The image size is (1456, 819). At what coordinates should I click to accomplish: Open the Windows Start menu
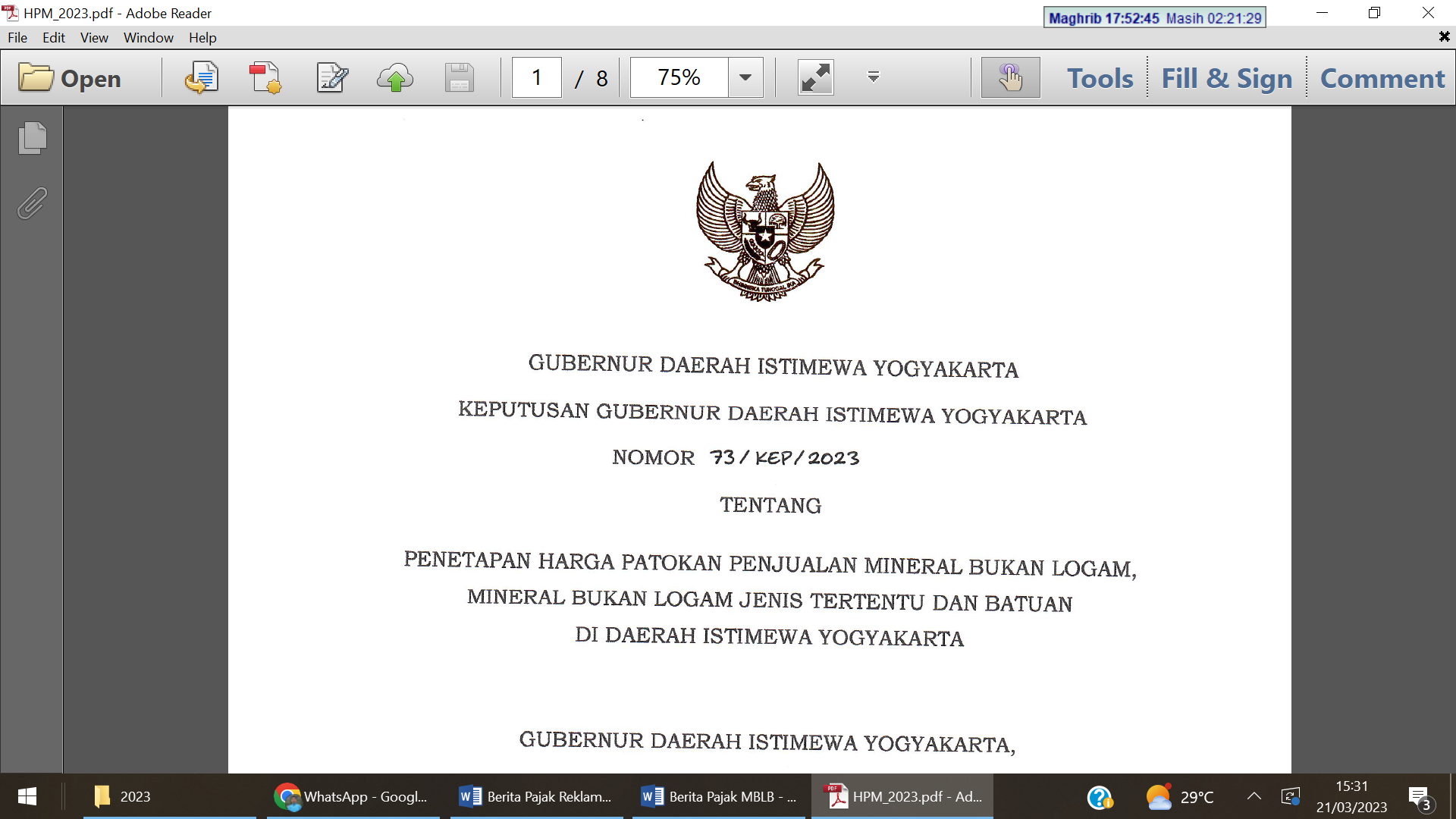click(x=27, y=796)
